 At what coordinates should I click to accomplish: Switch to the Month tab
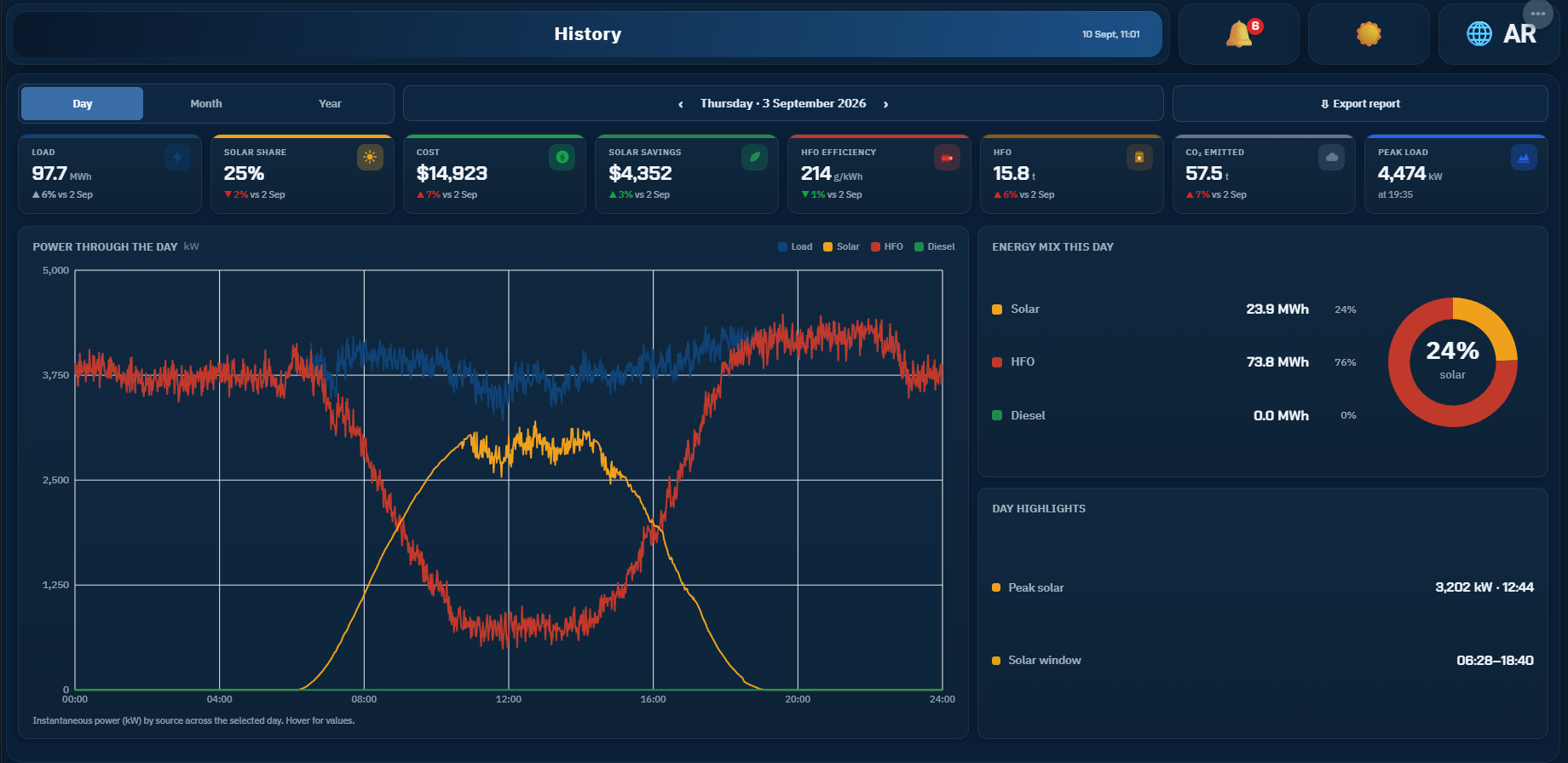206,103
